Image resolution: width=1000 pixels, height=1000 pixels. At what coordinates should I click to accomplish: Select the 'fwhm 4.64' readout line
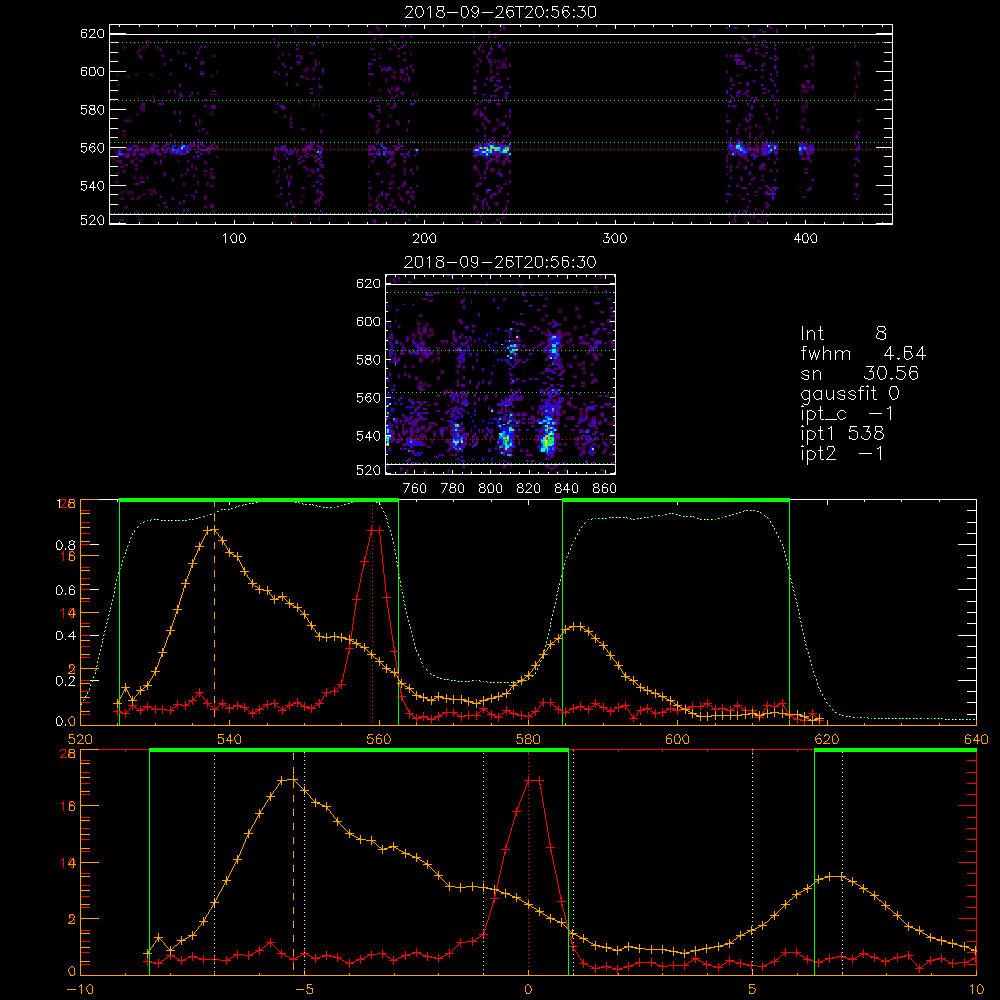tap(863, 353)
